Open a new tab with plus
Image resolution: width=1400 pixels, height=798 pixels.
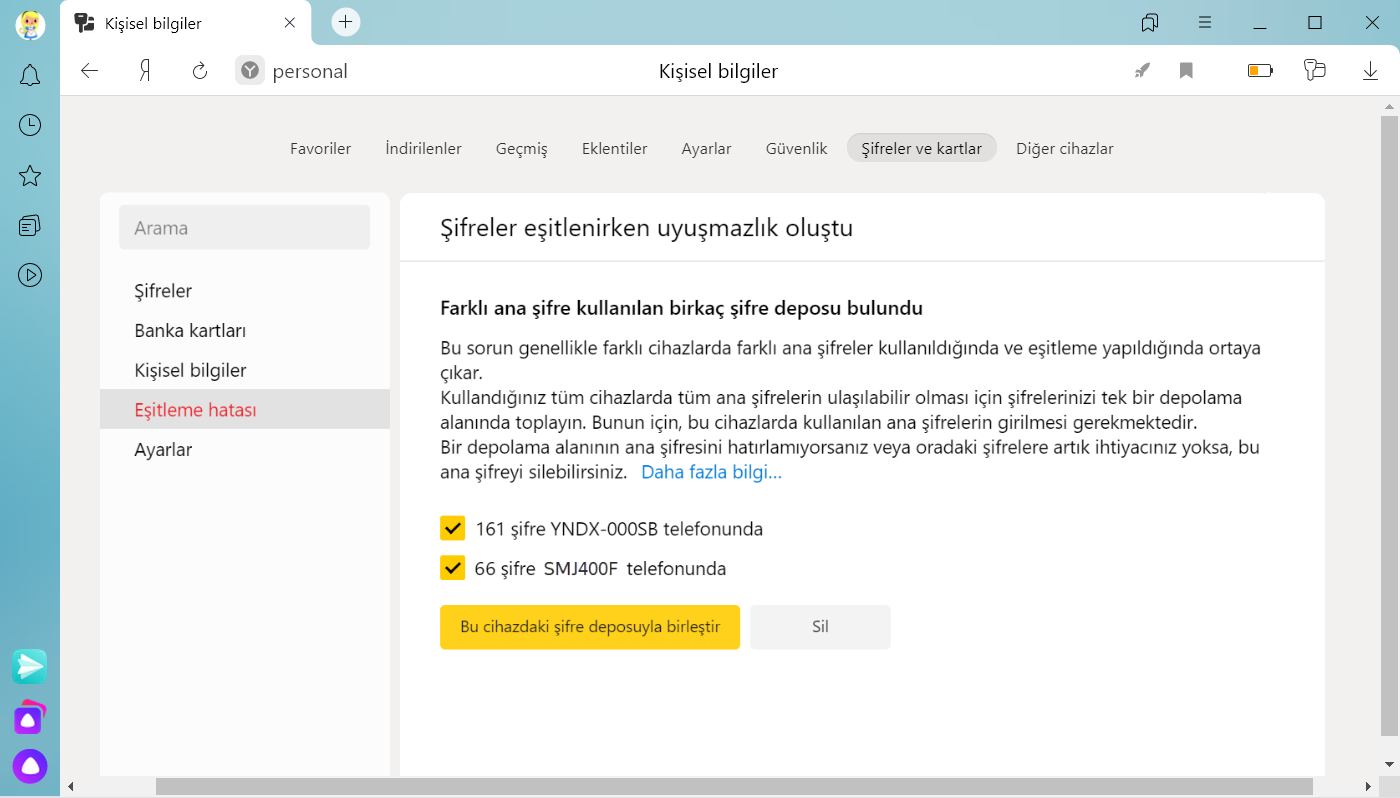pyautogui.click(x=345, y=22)
